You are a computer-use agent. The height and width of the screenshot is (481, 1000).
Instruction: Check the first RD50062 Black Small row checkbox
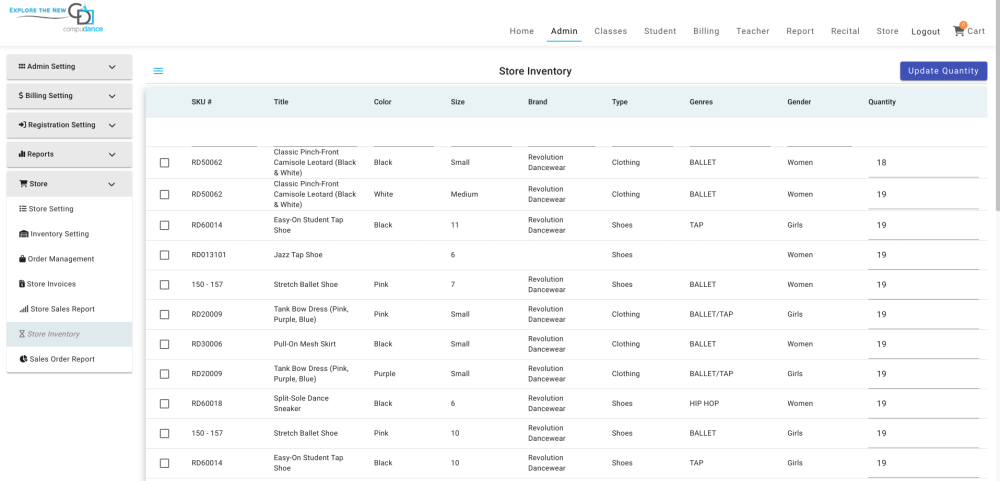tap(165, 163)
